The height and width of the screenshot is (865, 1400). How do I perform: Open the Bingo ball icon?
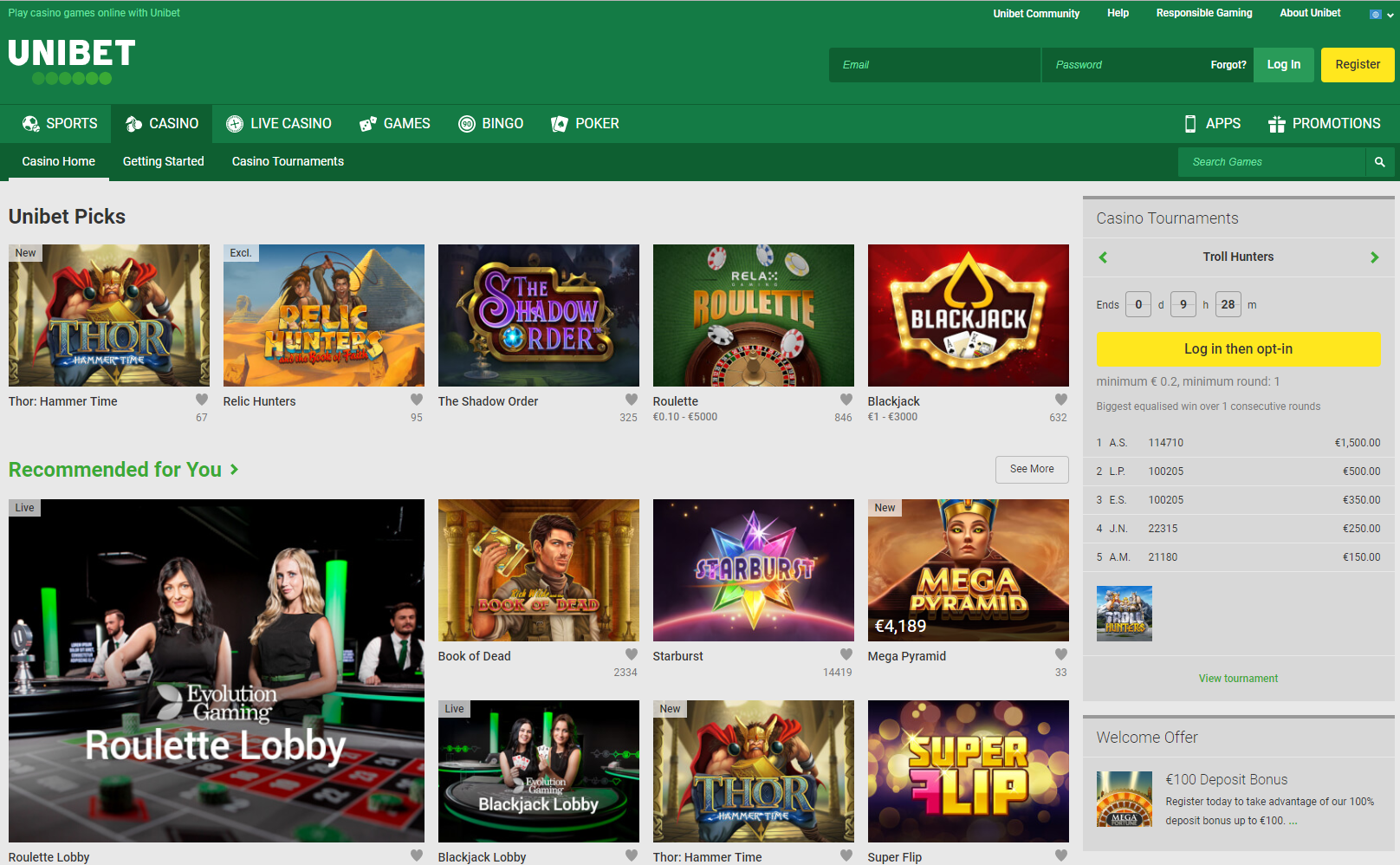click(x=467, y=124)
